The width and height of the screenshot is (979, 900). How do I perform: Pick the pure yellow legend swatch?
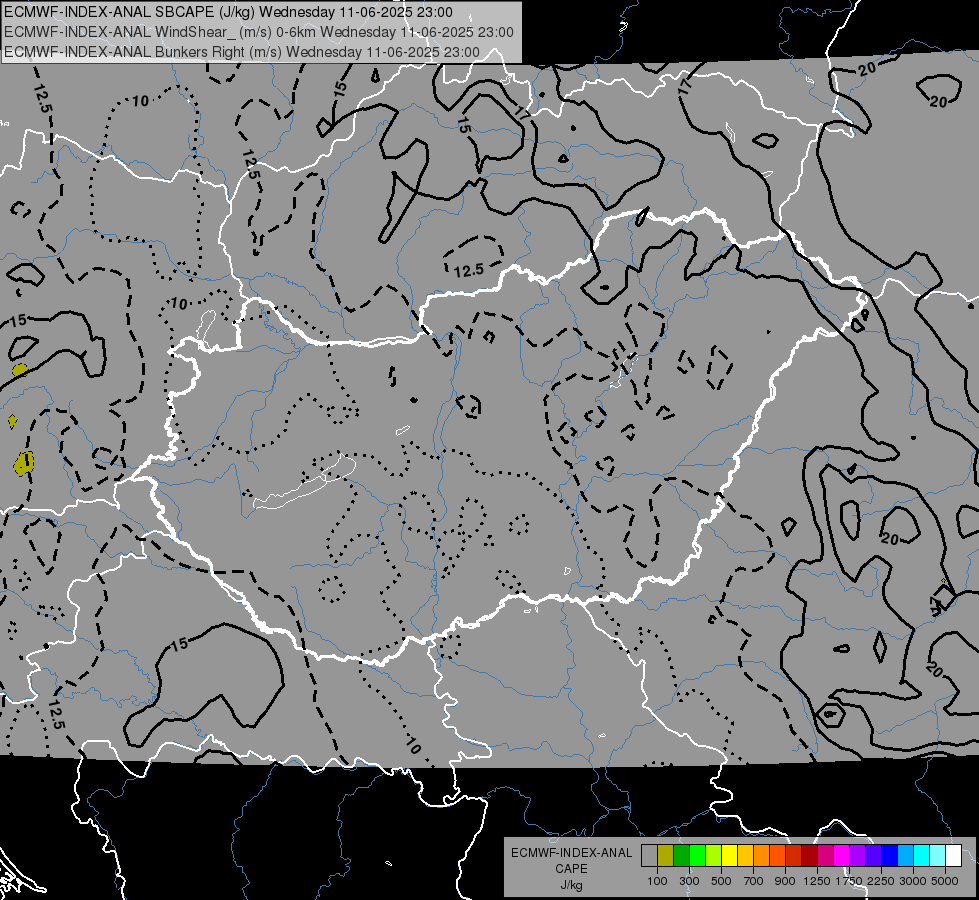(x=729, y=856)
